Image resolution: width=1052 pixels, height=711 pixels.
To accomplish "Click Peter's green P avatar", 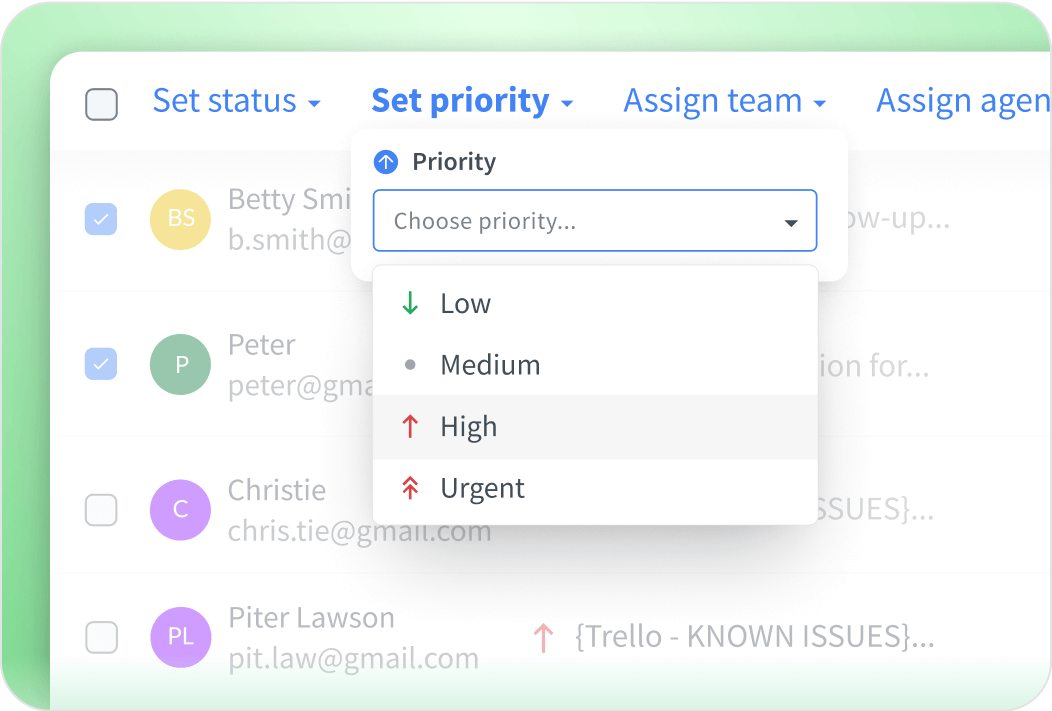I will (180, 365).
